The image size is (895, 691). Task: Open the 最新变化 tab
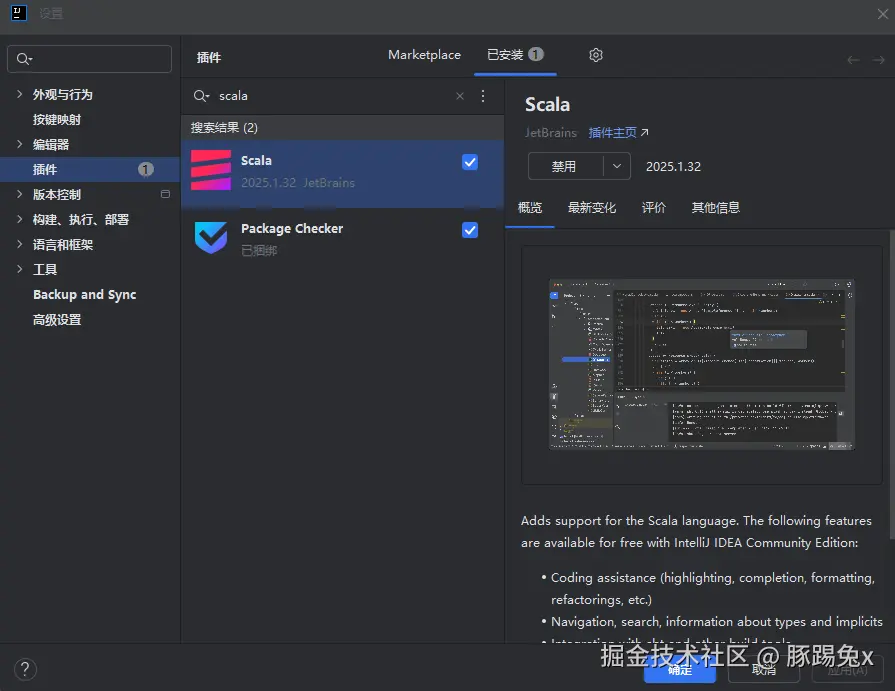coord(592,208)
